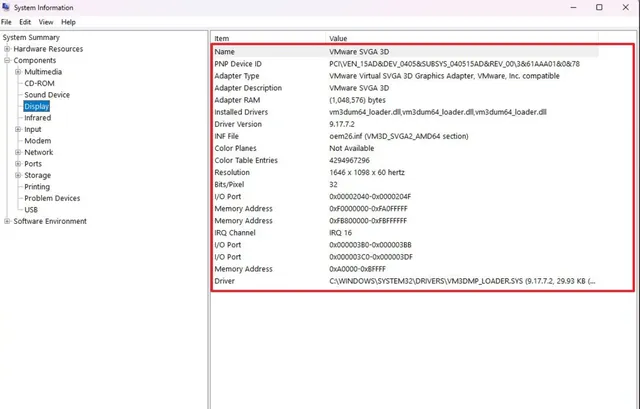This screenshot has height=409, width=640.
Task: Expand the Input node
Action: click(x=18, y=129)
